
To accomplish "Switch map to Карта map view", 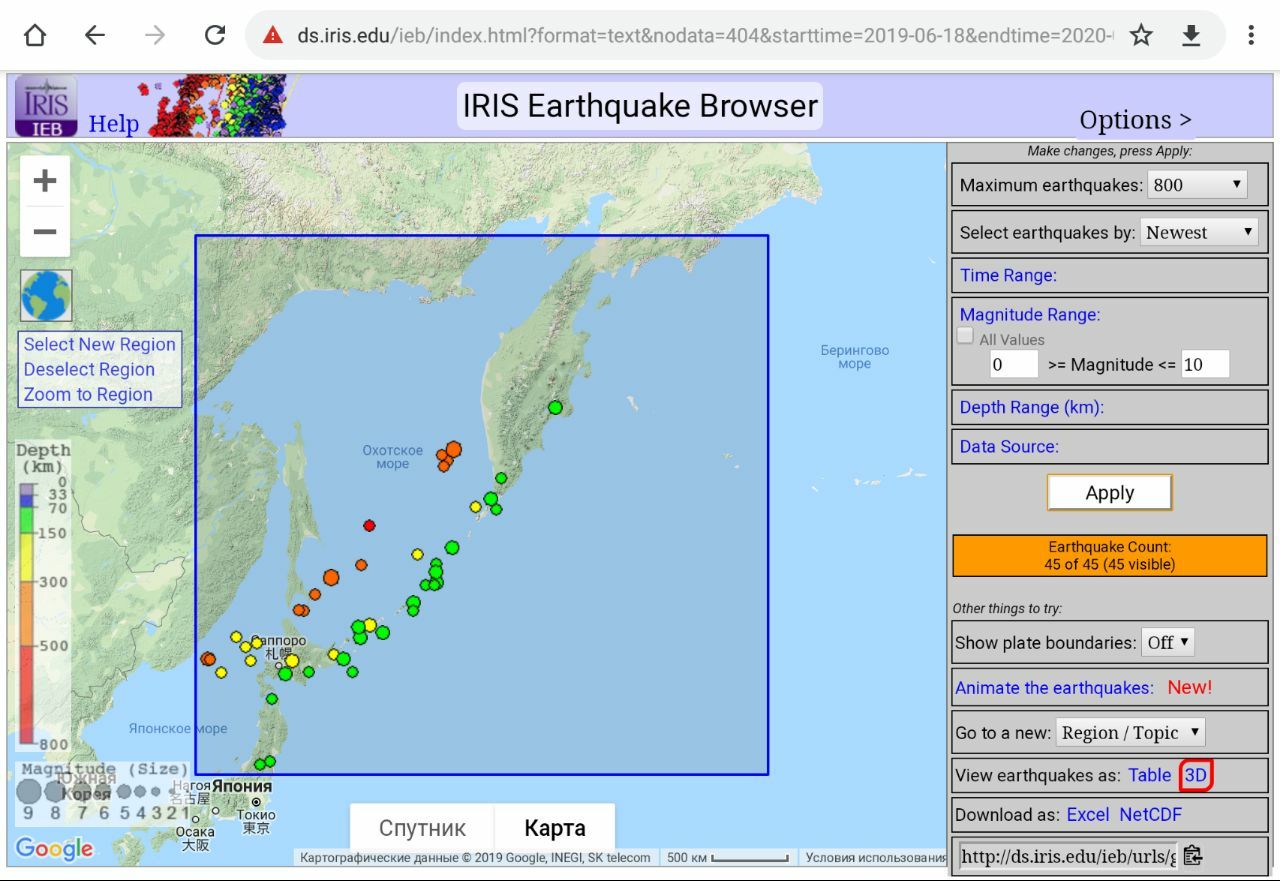I will 555,828.
